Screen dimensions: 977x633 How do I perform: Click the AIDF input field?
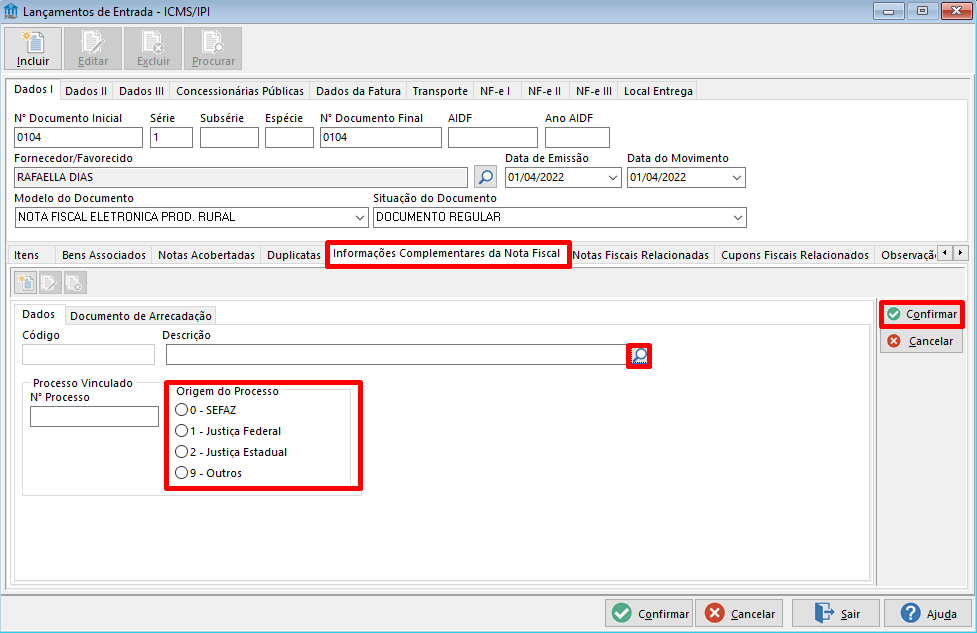tap(493, 138)
